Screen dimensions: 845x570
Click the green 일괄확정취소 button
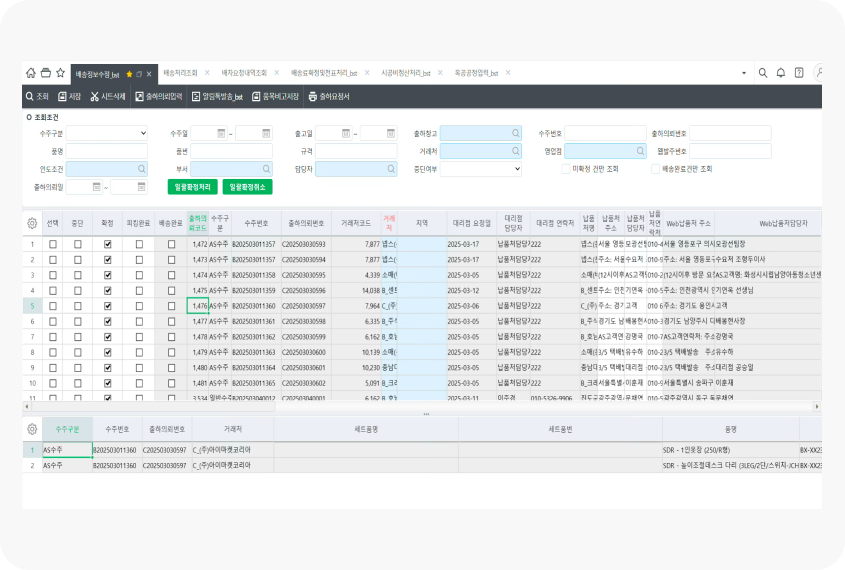247,187
